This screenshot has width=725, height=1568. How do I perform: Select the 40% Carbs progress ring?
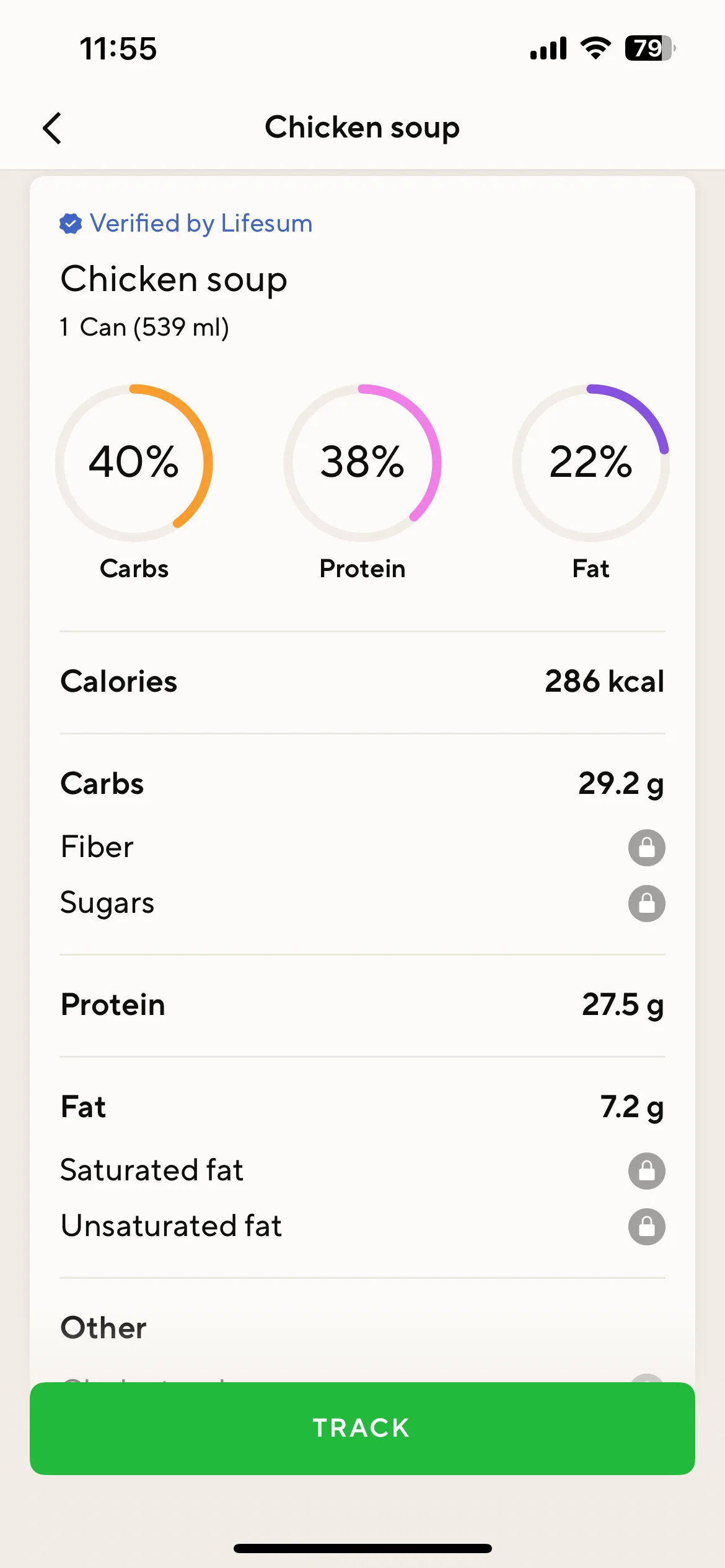(x=134, y=463)
